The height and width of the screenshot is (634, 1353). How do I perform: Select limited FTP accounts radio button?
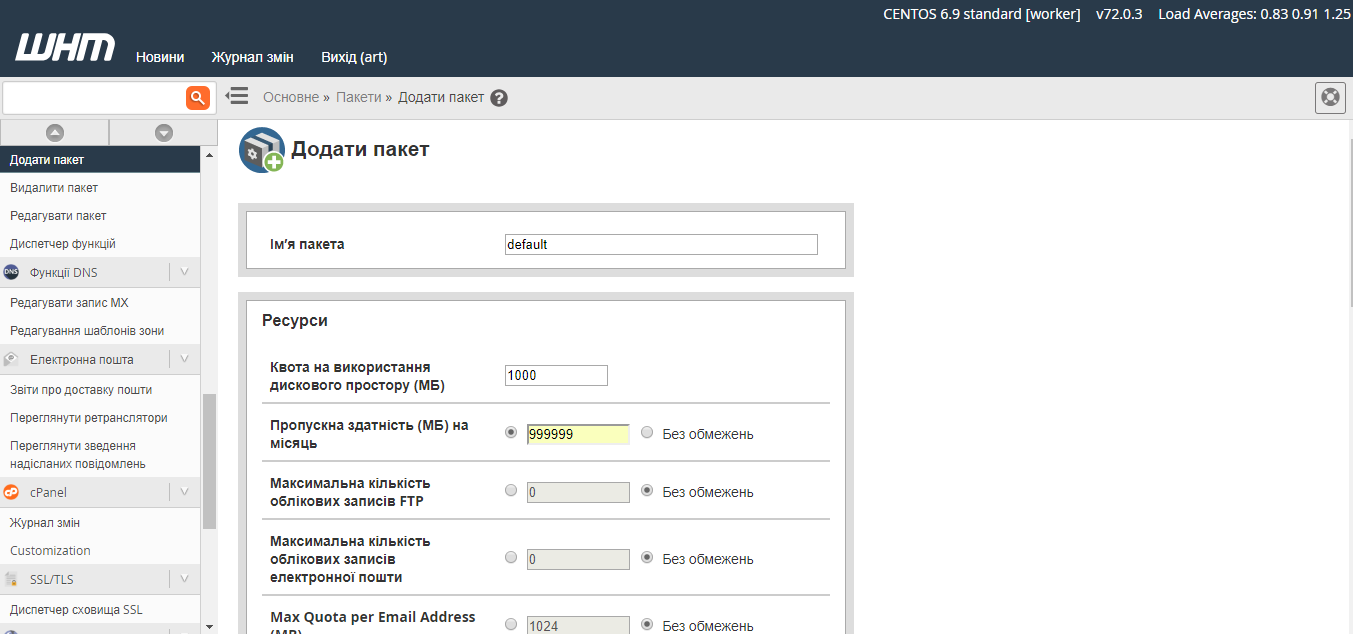pyautogui.click(x=511, y=491)
